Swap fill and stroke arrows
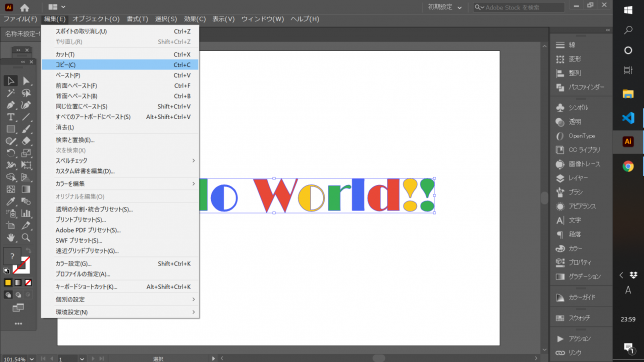The width and height of the screenshot is (644, 362). click(x=28, y=250)
